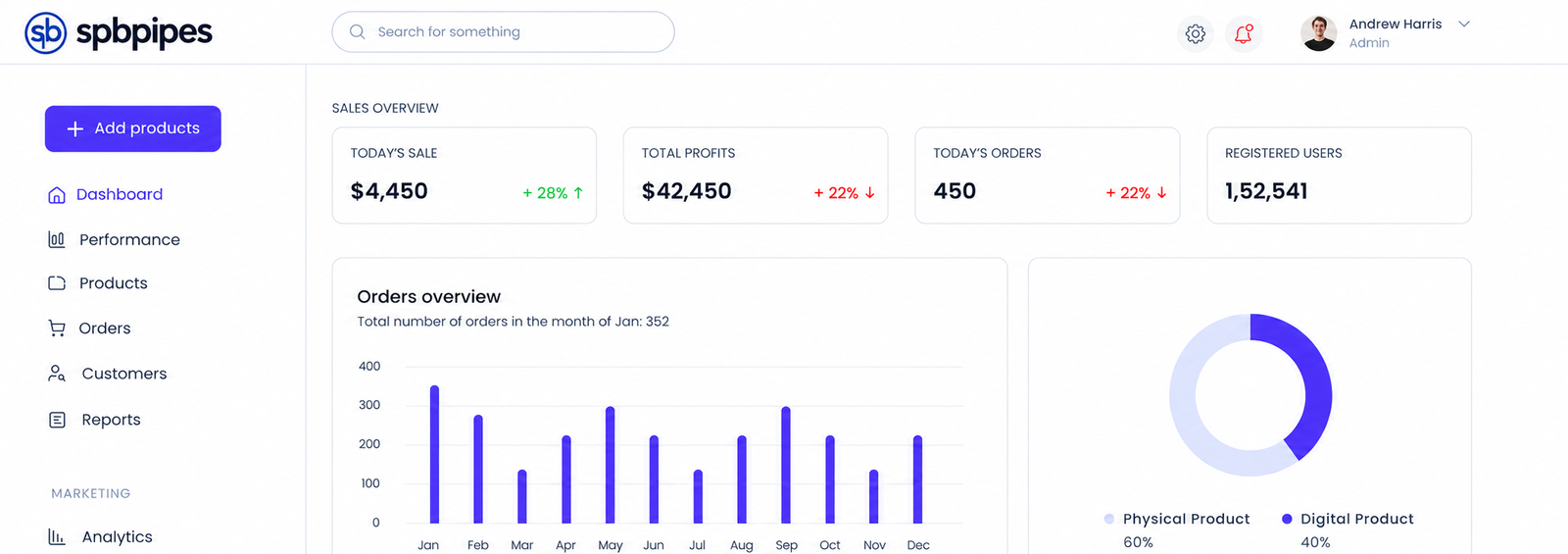Click the Customers person icon
The image size is (1568, 554).
pyautogui.click(x=57, y=374)
